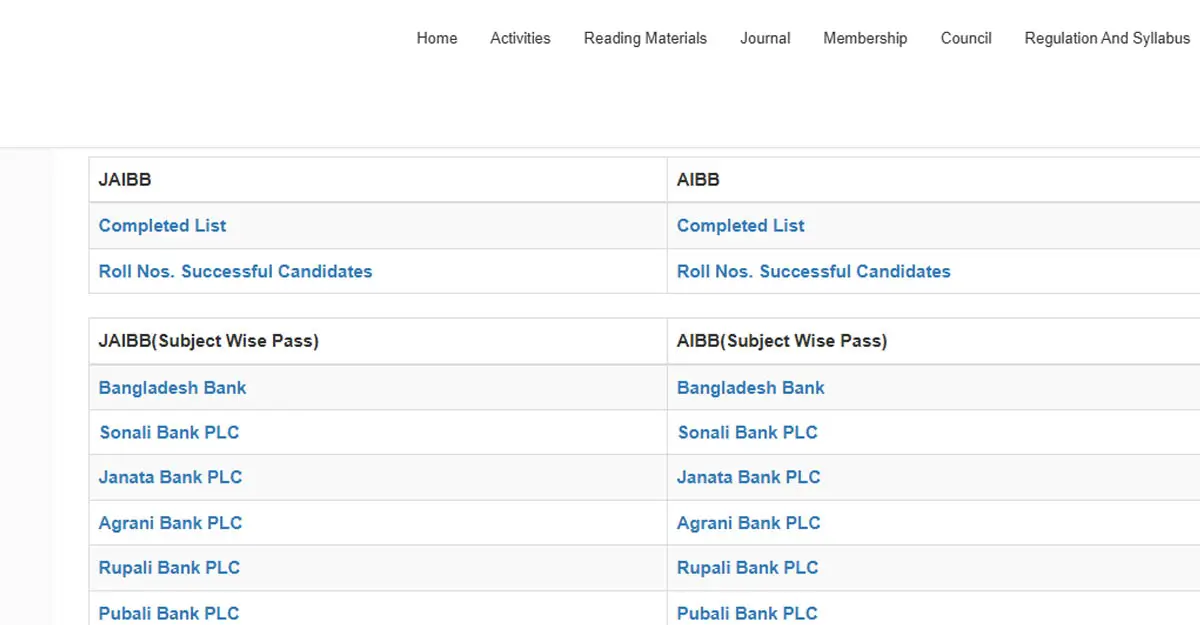
Task: Click the AIBB table header cell
Action: tap(934, 180)
